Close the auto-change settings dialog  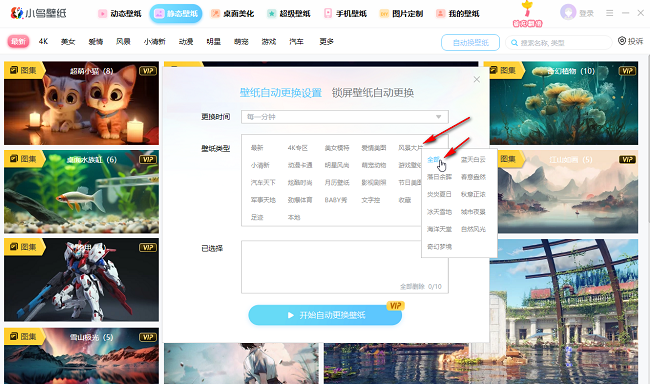pyautogui.click(x=477, y=79)
